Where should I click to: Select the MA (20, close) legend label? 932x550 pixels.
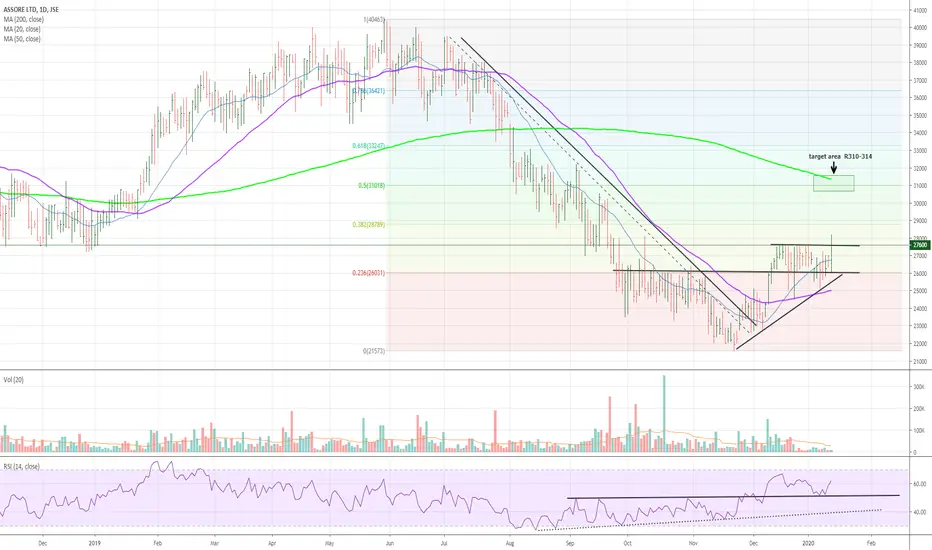(22, 29)
